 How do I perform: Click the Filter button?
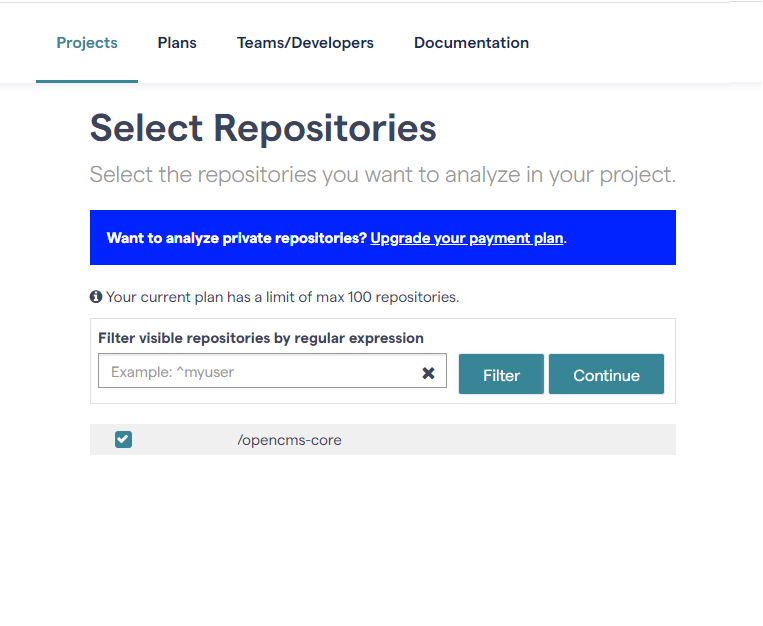point(501,374)
